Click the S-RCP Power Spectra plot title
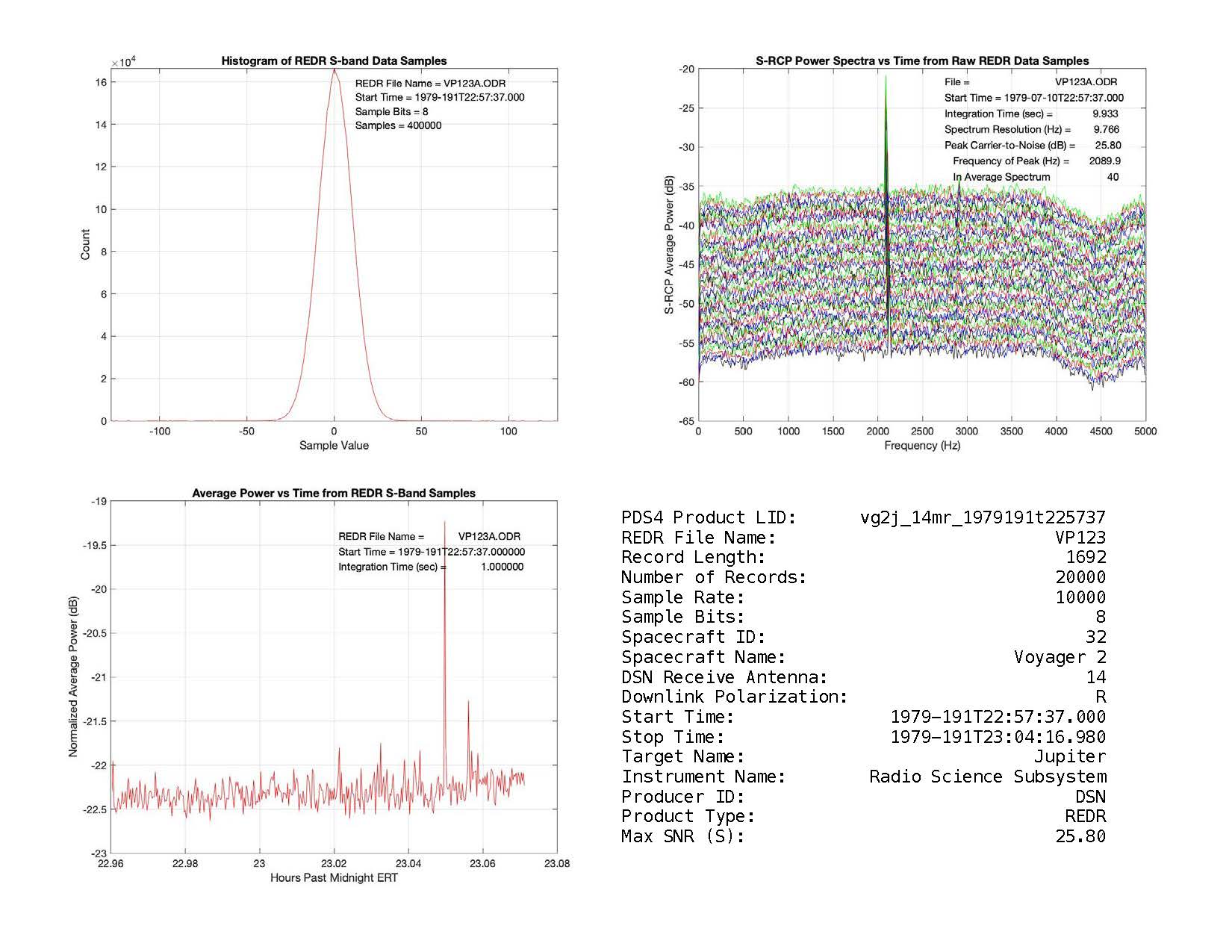Image resolution: width=1232 pixels, height=952 pixels. (x=922, y=61)
